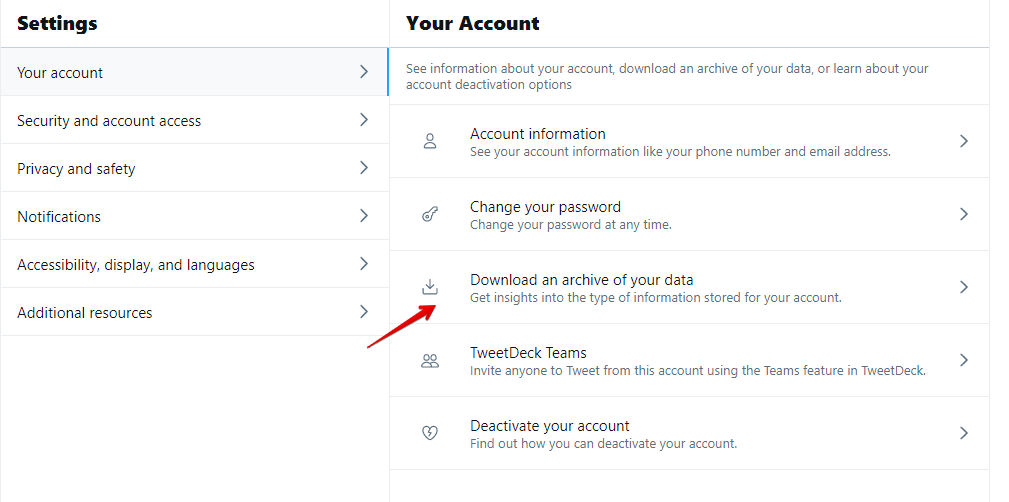
Task: Open the Account information link
Action: (x=538, y=134)
